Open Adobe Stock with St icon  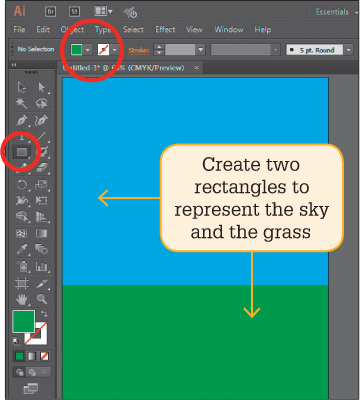pyautogui.click(x=74, y=12)
